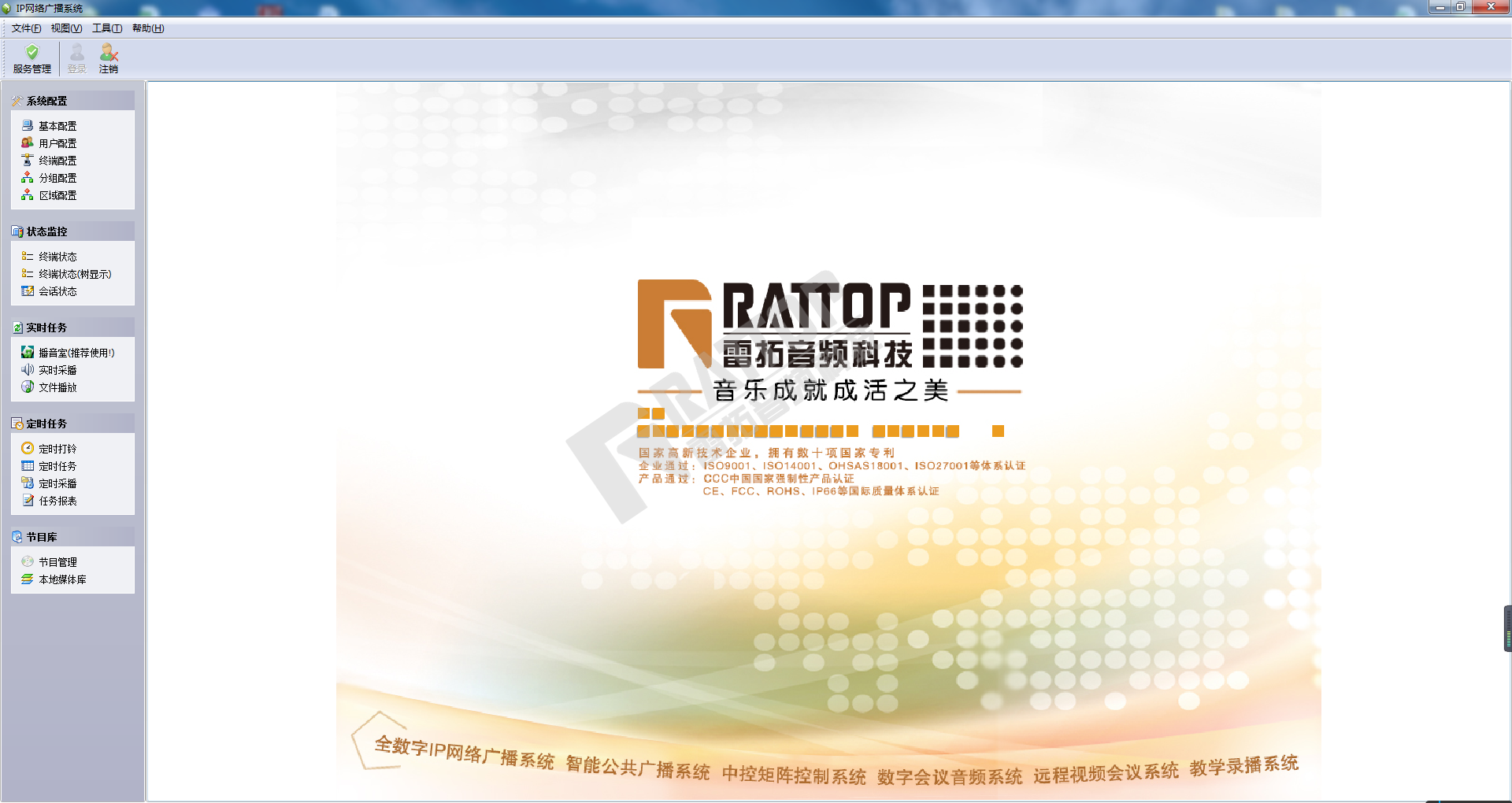Click the 定时采播 icon
The height and width of the screenshot is (803, 1512).
(28, 483)
